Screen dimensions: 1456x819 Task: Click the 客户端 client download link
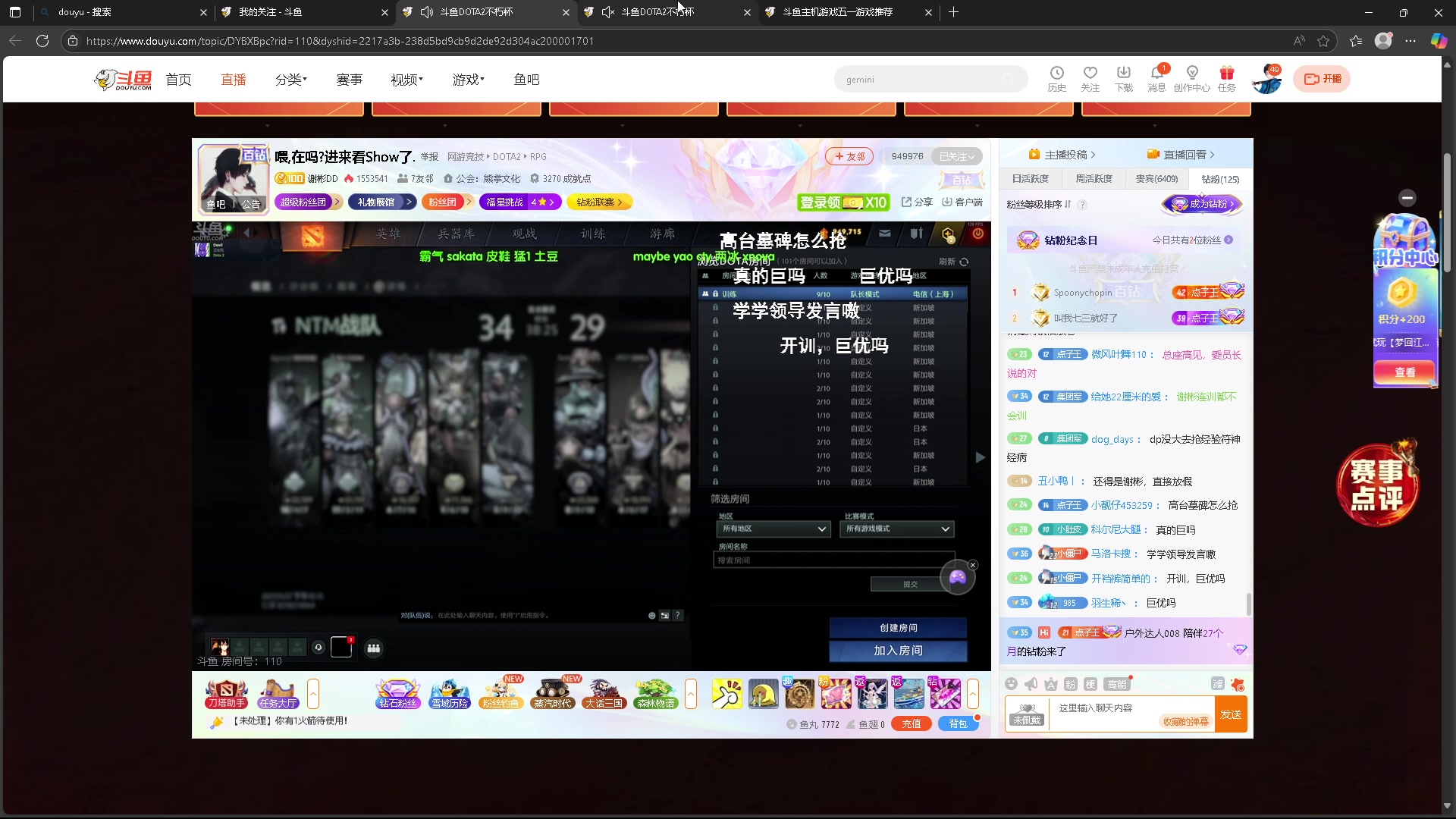click(x=962, y=202)
